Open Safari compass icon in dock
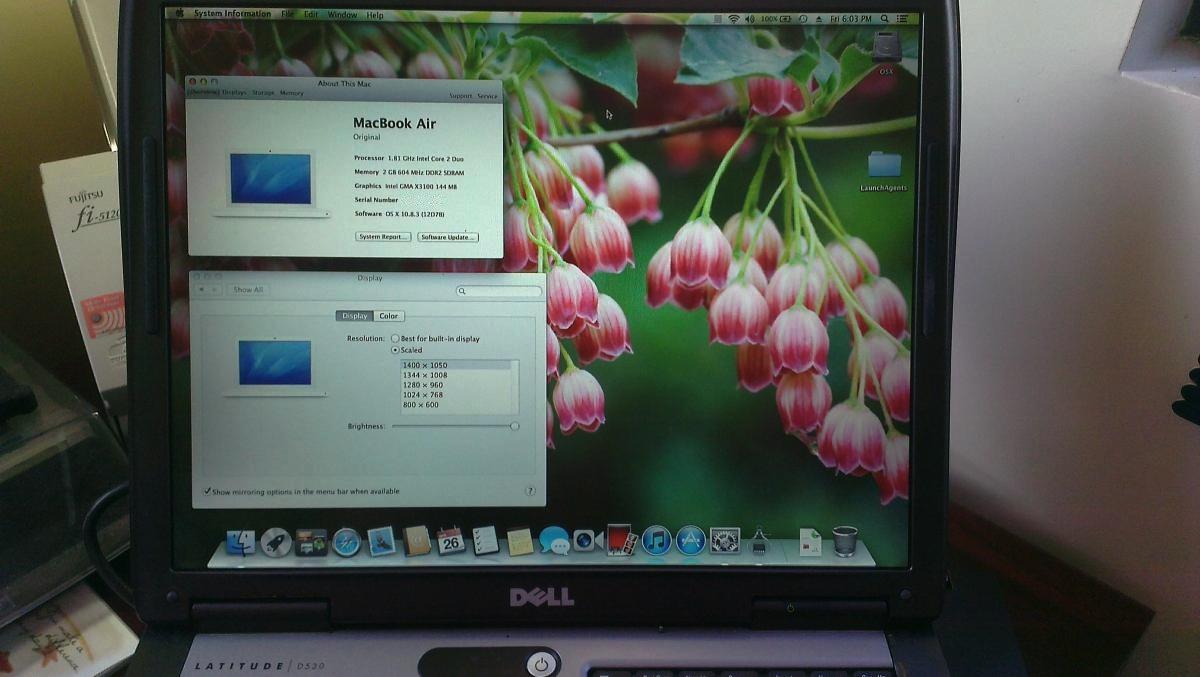Screen dimensions: 1200x677 coord(346,542)
